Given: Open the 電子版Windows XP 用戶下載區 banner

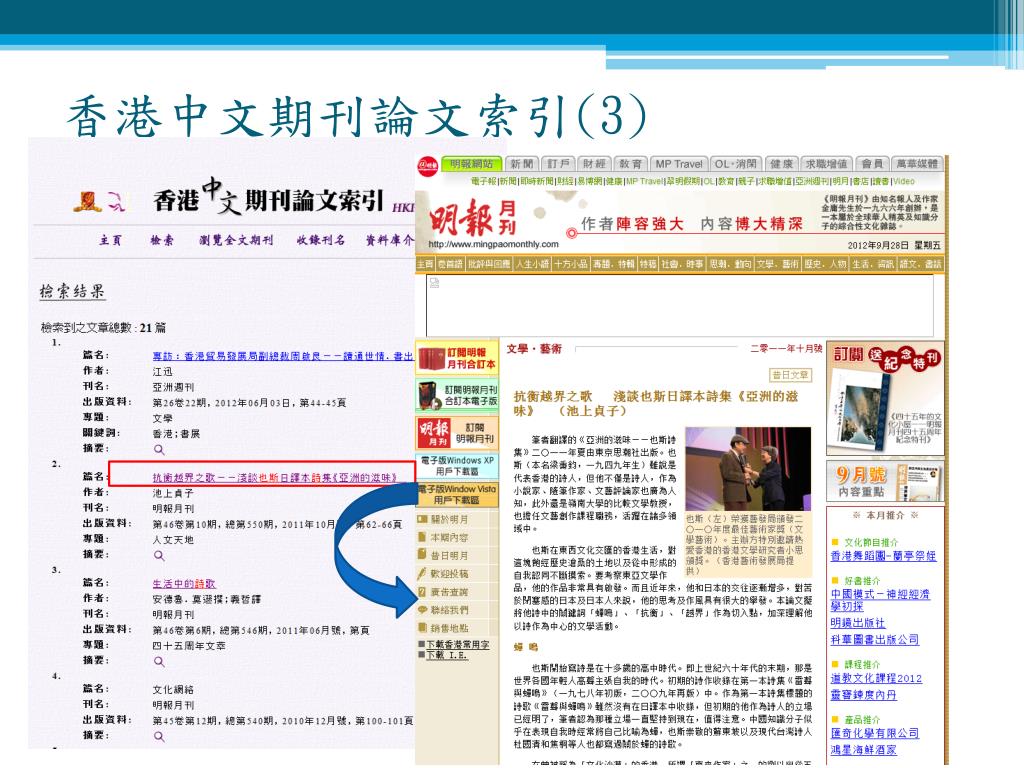Looking at the screenshot, I should click(x=457, y=466).
